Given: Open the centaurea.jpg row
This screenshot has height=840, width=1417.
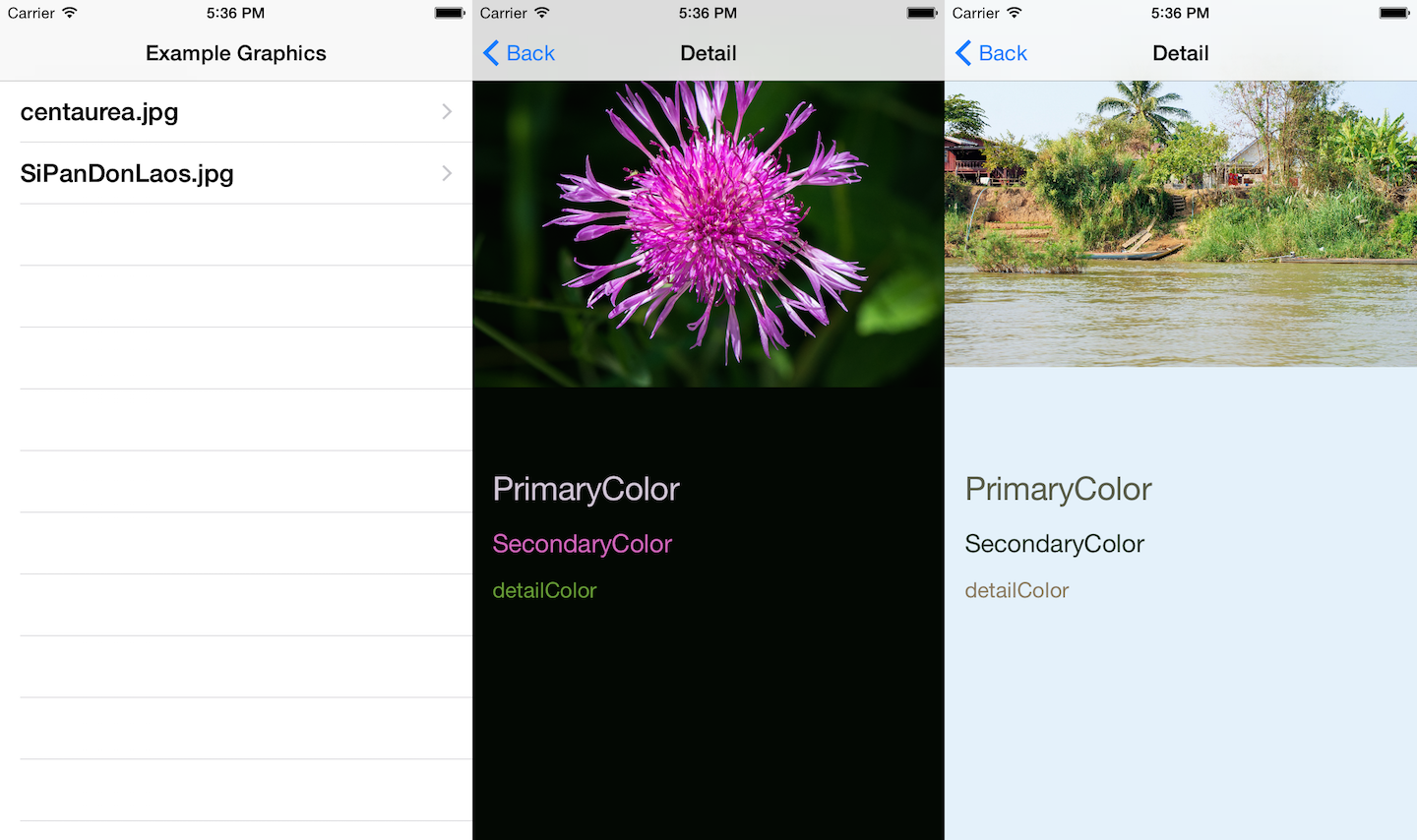Looking at the screenshot, I should pos(236,112).
